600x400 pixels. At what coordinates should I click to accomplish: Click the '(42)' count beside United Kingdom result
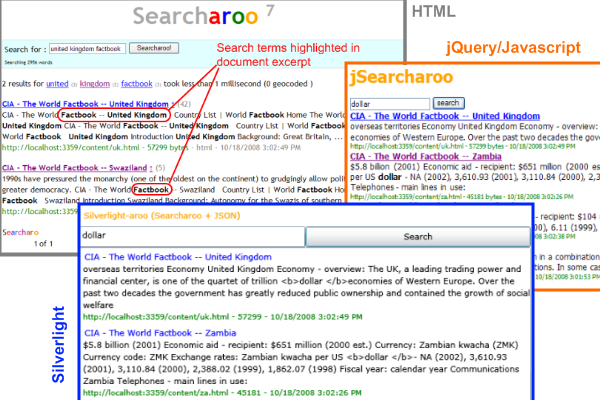(x=184, y=104)
